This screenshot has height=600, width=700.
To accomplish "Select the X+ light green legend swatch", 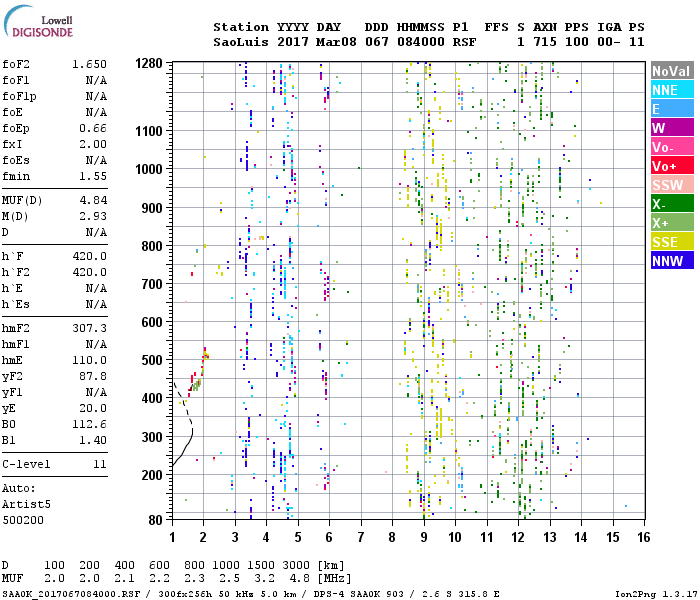I will tap(672, 223).
